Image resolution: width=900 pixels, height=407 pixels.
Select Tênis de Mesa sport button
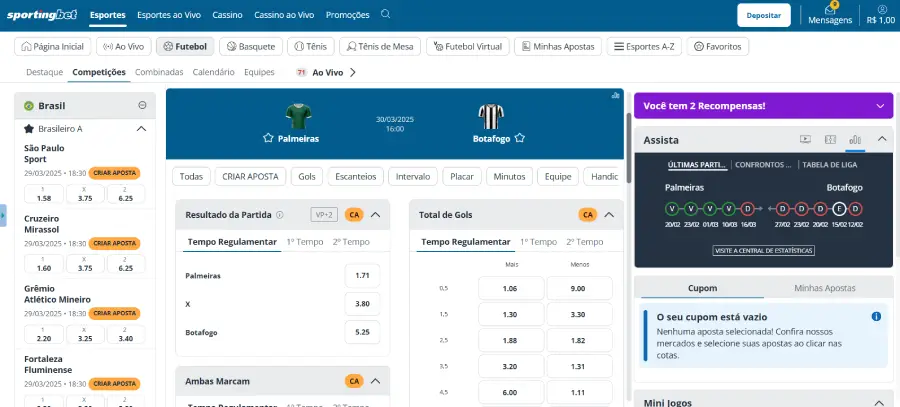pos(379,46)
